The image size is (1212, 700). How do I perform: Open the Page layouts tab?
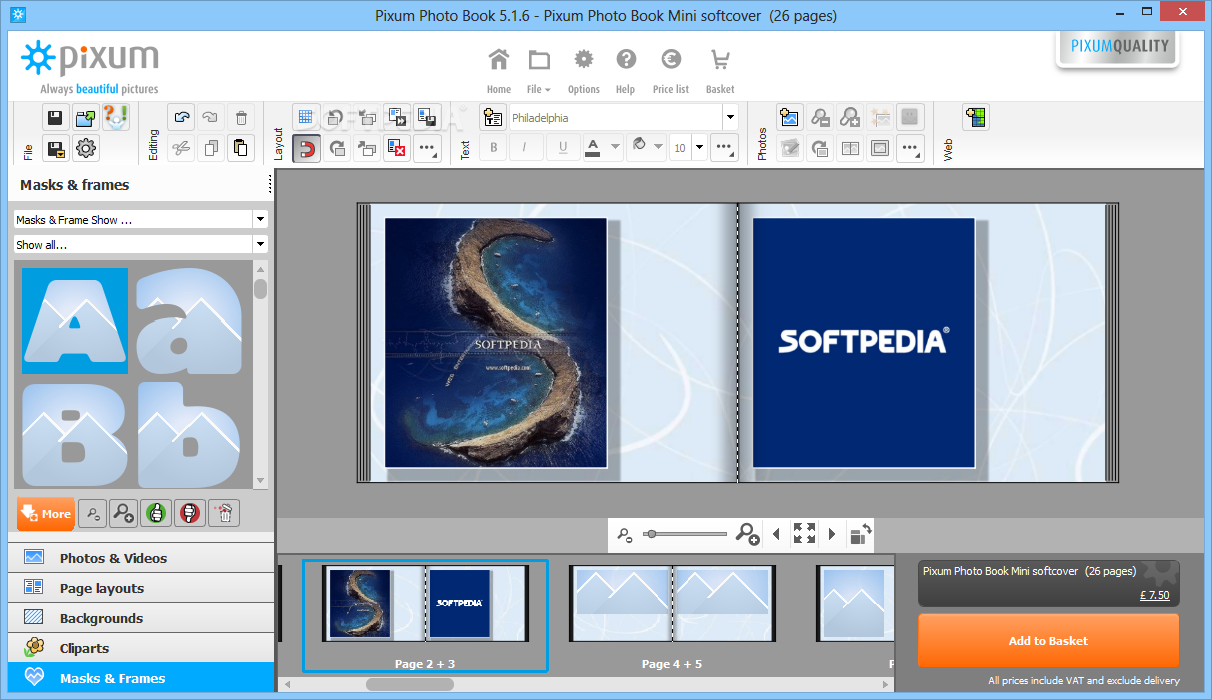tap(141, 588)
